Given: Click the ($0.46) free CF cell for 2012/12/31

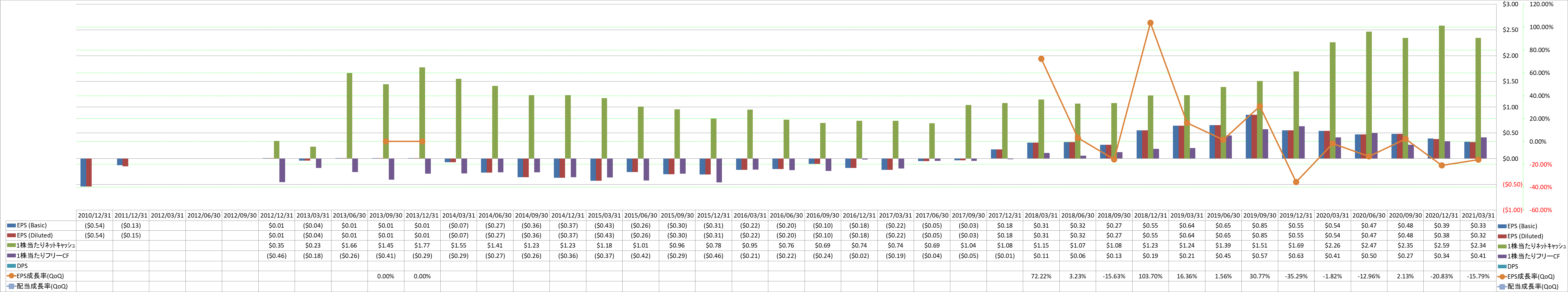Looking at the screenshot, I should [x=277, y=256].
